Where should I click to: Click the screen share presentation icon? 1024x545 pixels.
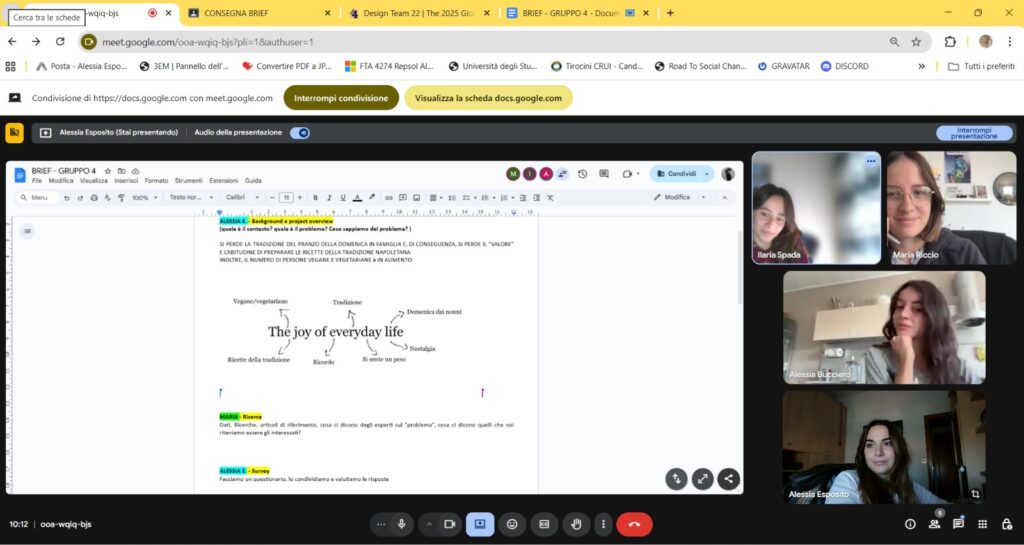tap(480, 524)
